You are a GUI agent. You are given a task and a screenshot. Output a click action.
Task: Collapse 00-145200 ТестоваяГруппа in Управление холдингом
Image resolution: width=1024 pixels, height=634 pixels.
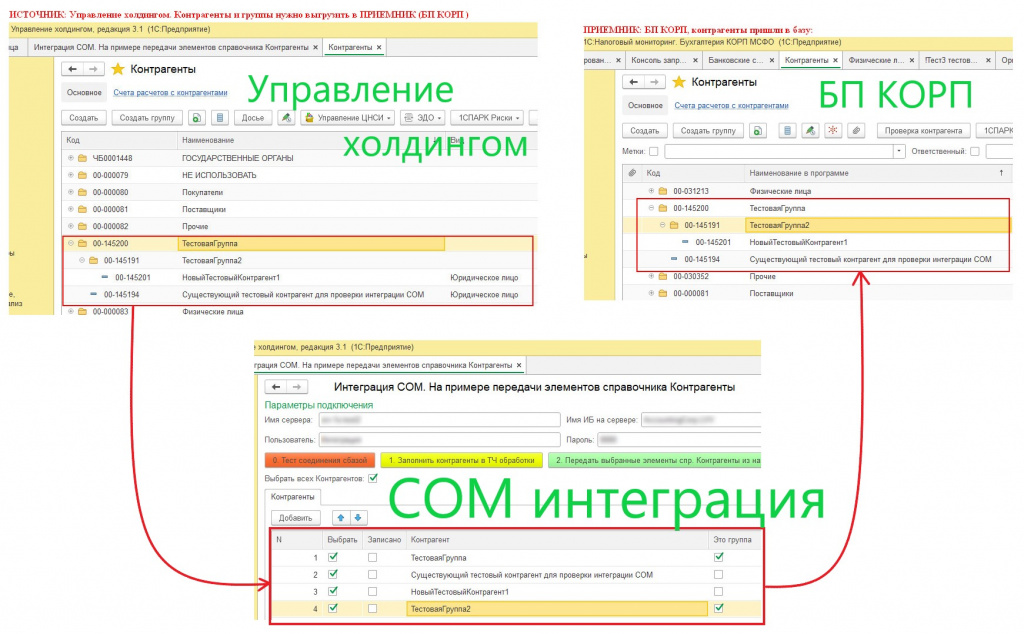click(x=71, y=243)
